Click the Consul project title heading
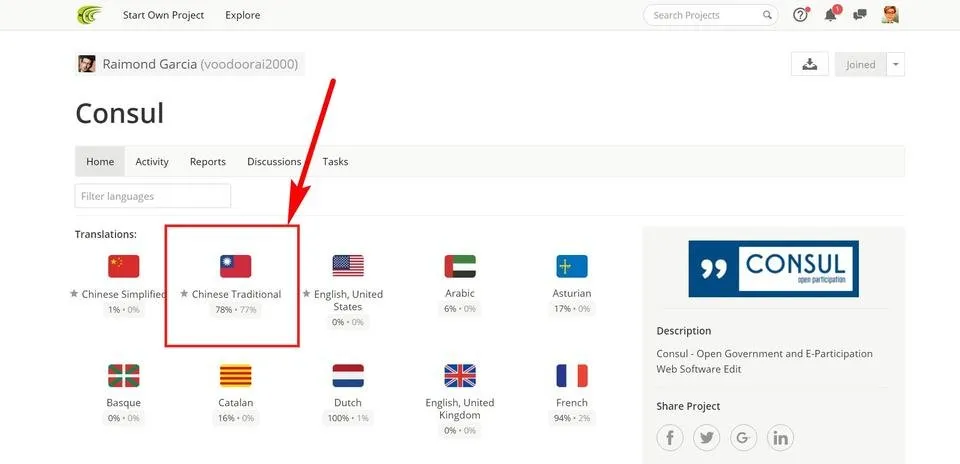 [120, 113]
